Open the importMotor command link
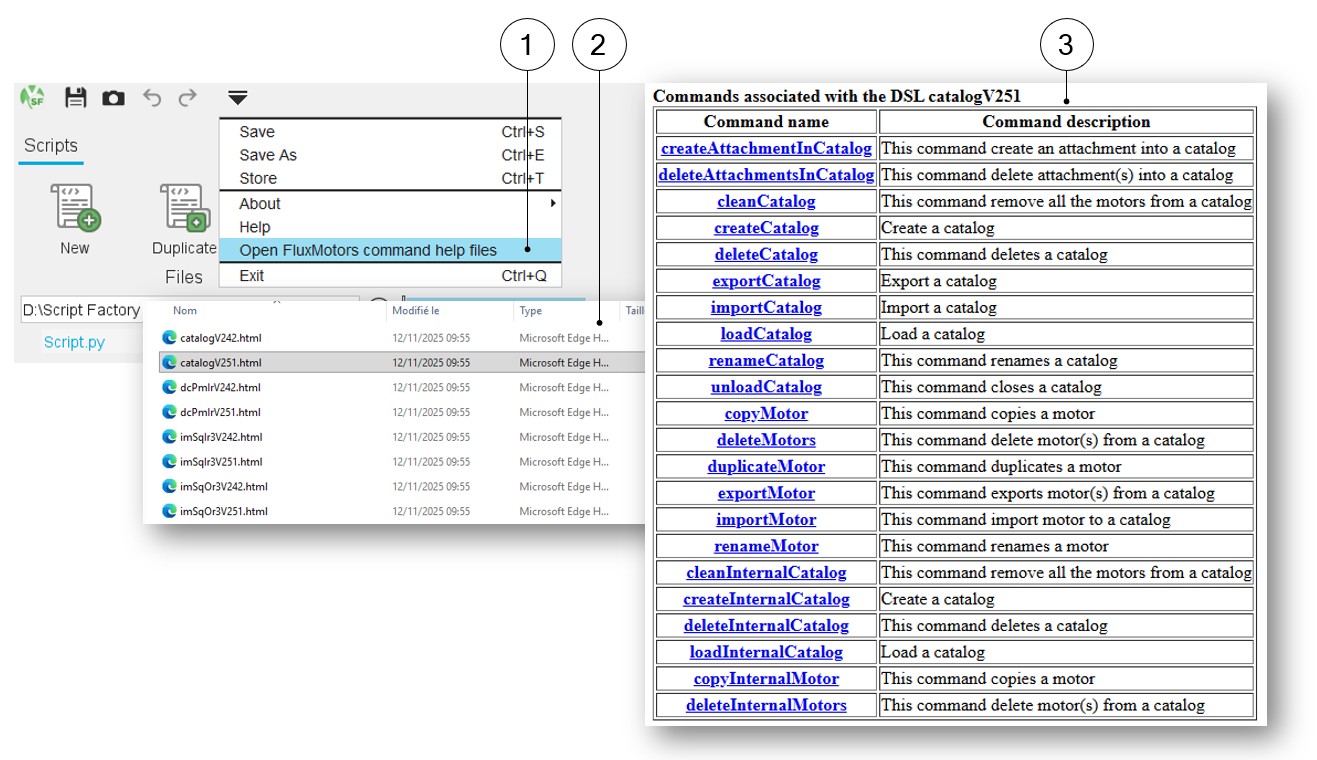 [x=766, y=519]
